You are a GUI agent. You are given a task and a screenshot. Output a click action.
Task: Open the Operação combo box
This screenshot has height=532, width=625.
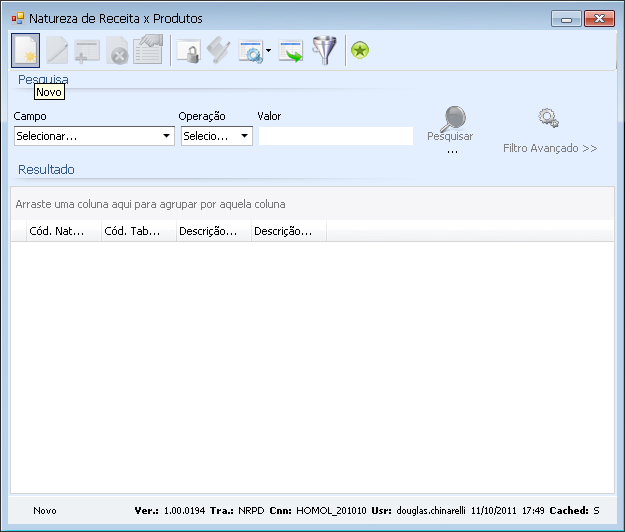pyautogui.click(x=217, y=136)
